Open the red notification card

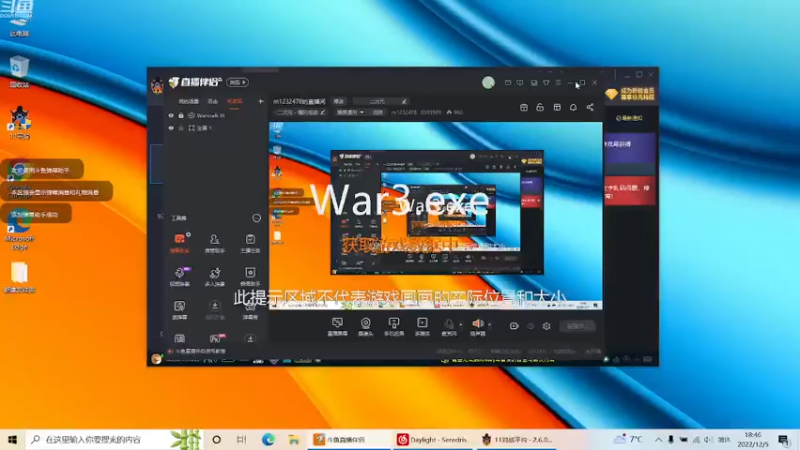pos(630,190)
